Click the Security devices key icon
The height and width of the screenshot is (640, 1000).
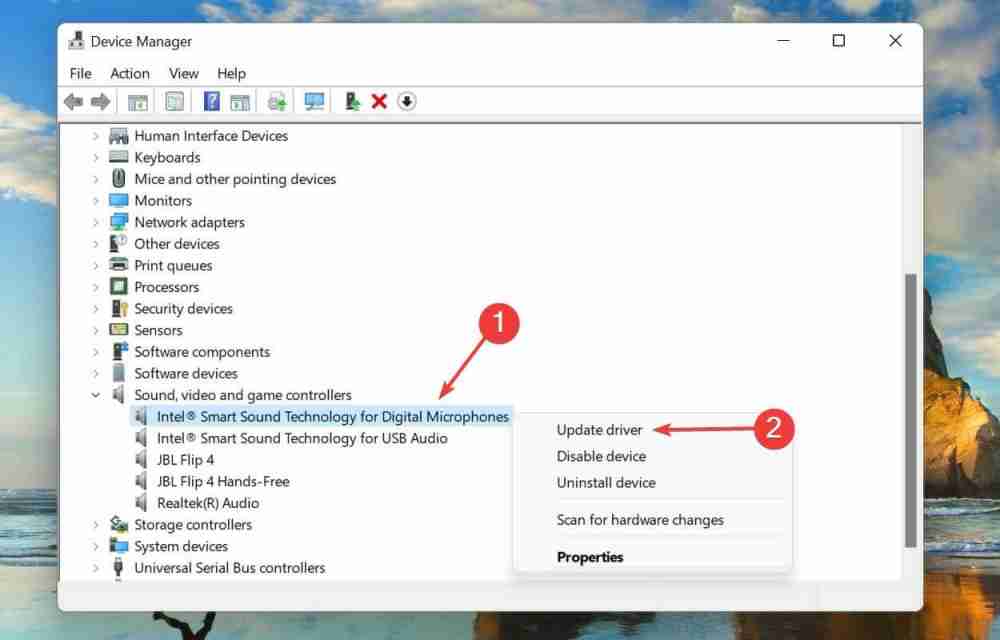pos(119,309)
